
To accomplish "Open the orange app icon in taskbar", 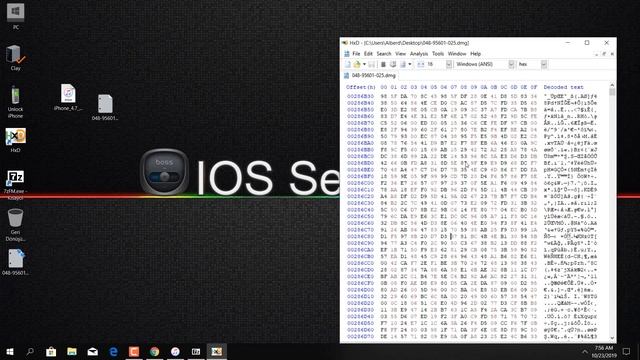I will [134, 351].
